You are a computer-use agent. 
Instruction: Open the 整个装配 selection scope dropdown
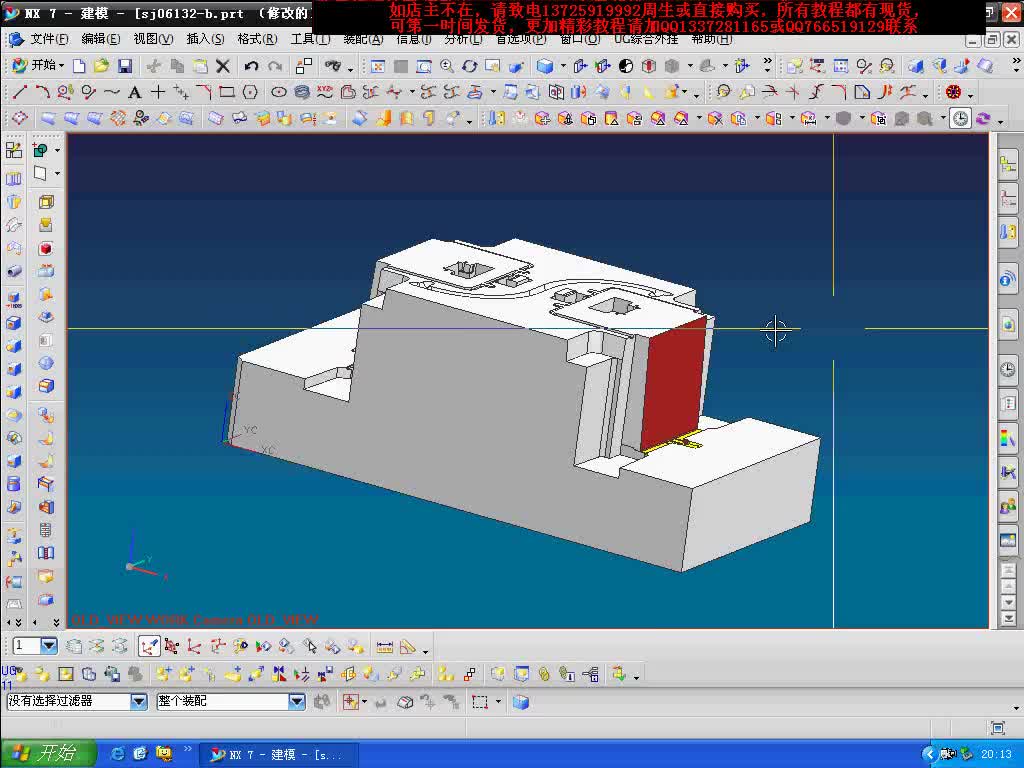[231, 701]
